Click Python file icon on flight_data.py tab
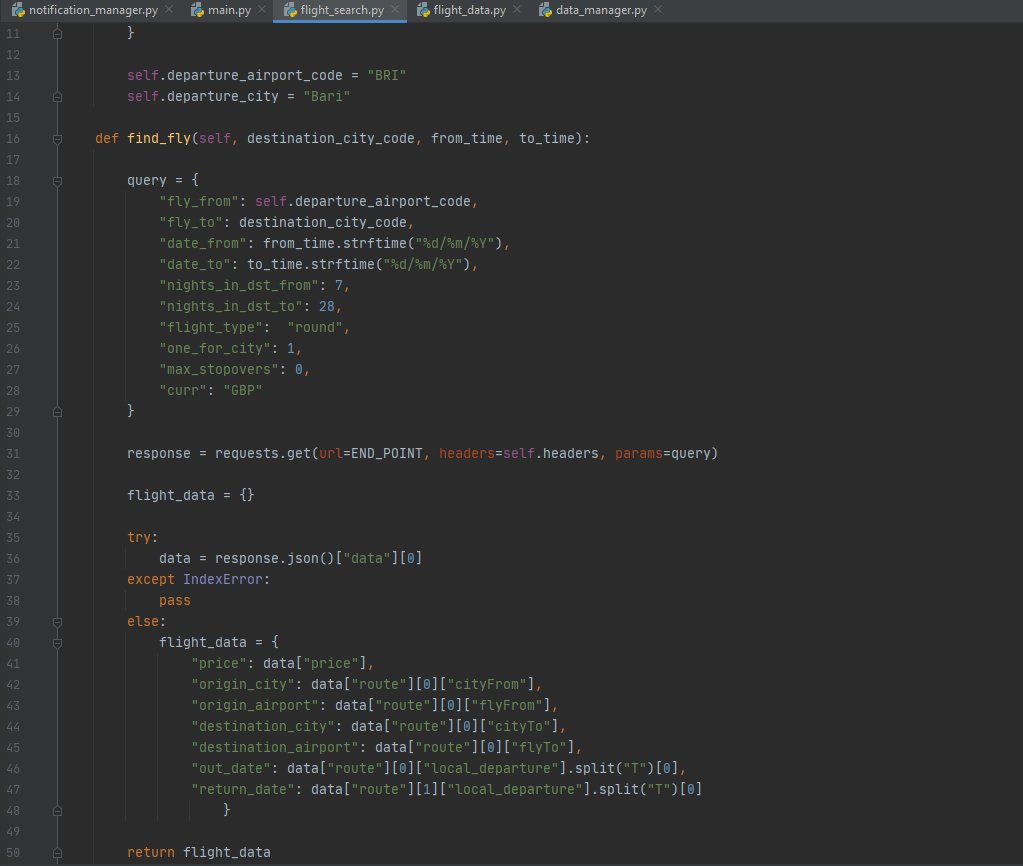 pyautogui.click(x=423, y=10)
